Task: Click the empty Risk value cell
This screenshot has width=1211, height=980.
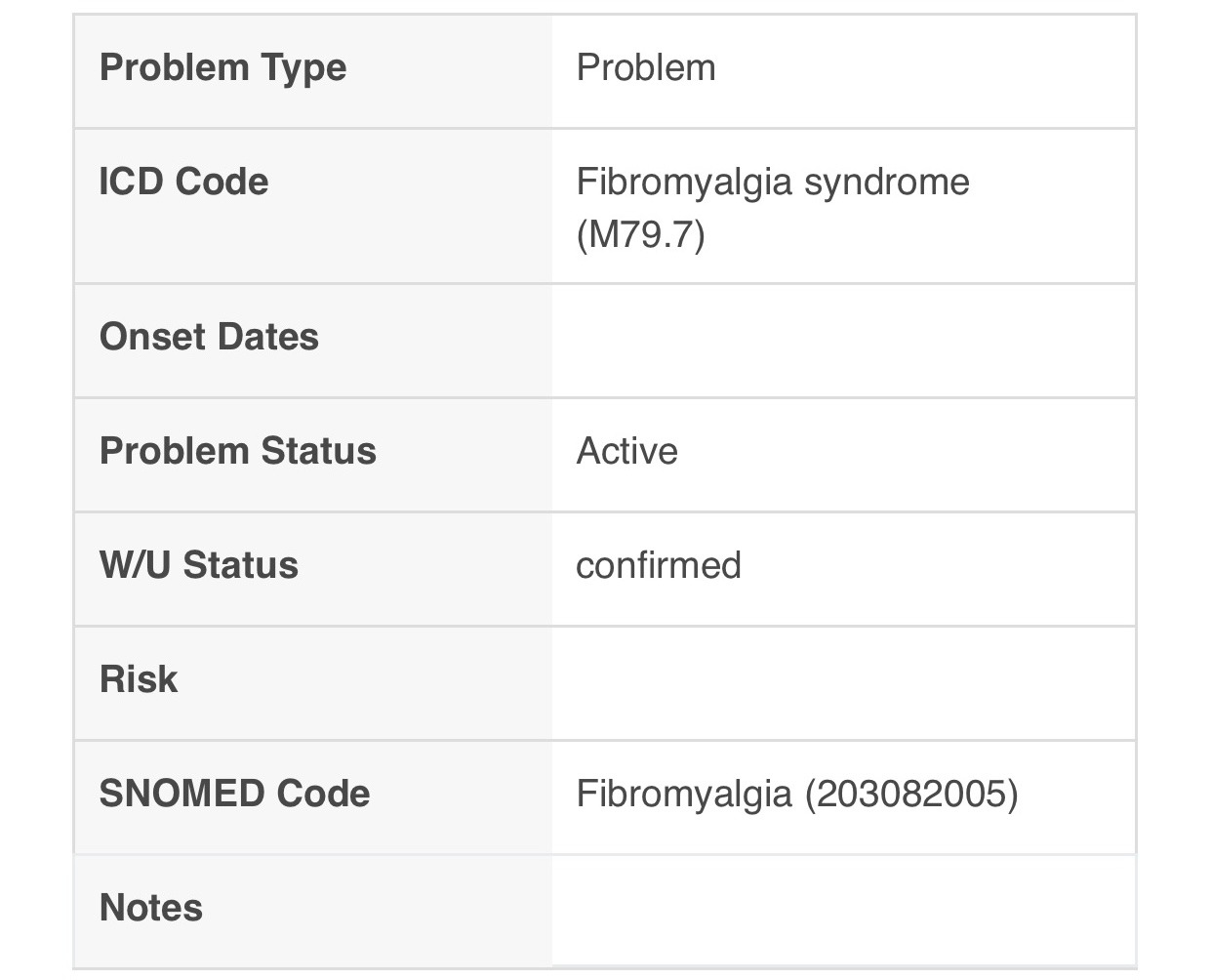Action: pyautogui.click(x=843, y=683)
